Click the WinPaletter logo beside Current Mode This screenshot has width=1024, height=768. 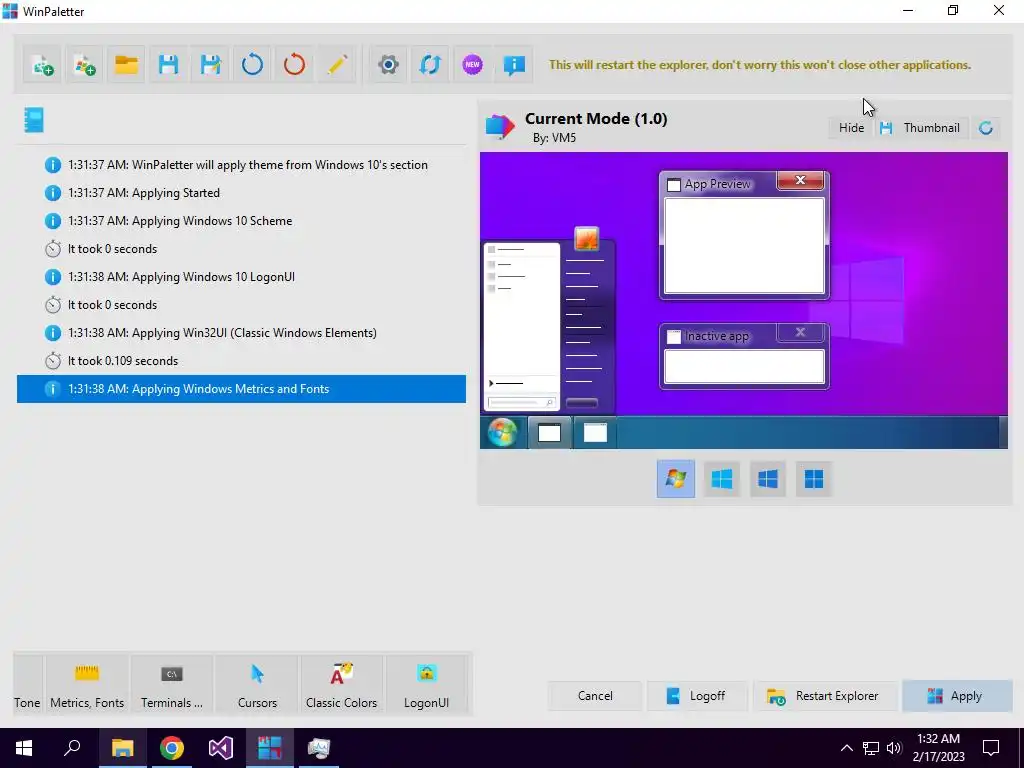coord(500,126)
